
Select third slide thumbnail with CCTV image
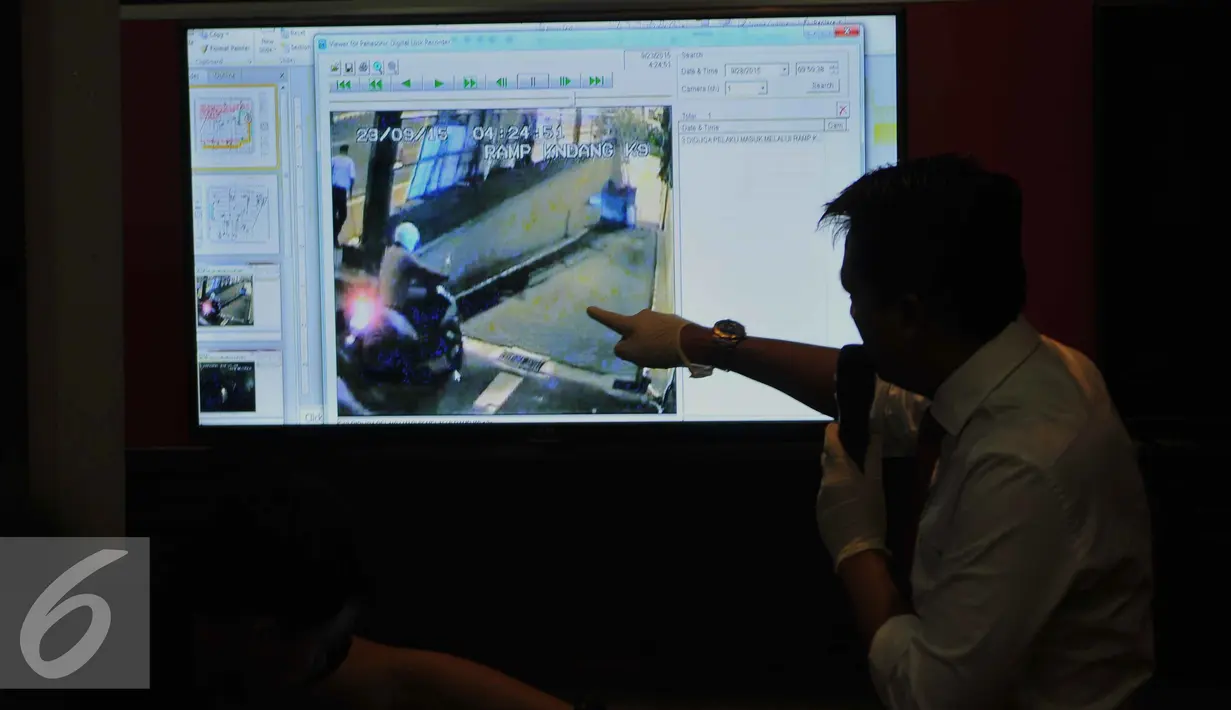tap(238, 301)
